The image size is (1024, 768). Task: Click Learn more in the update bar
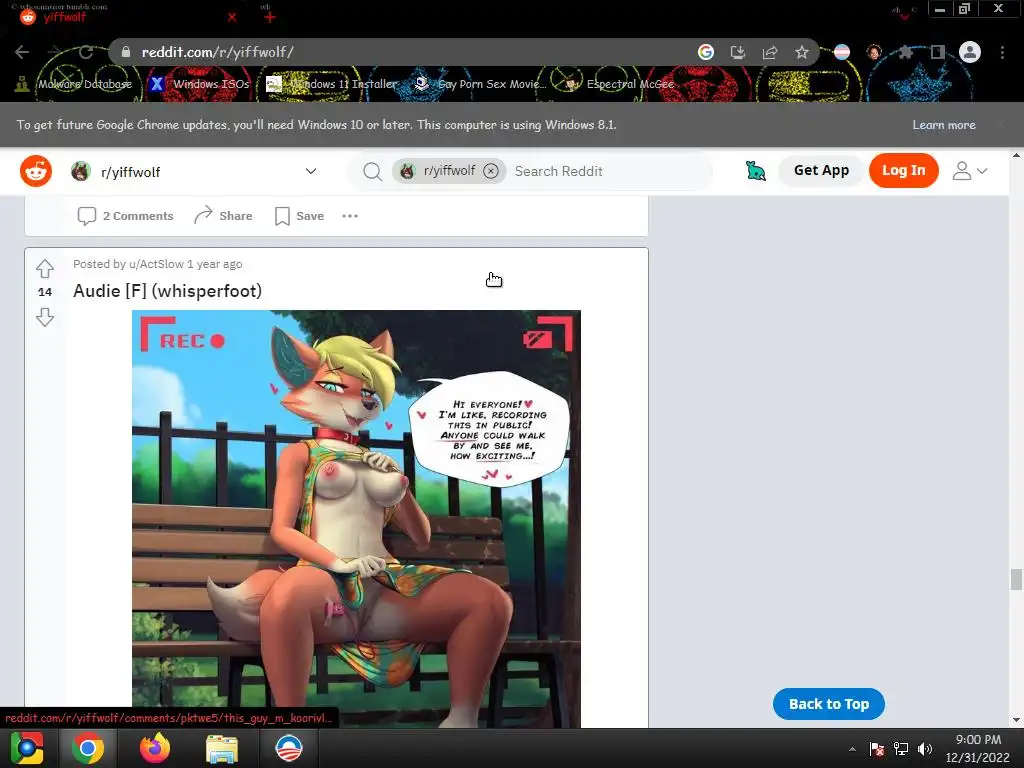click(944, 125)
